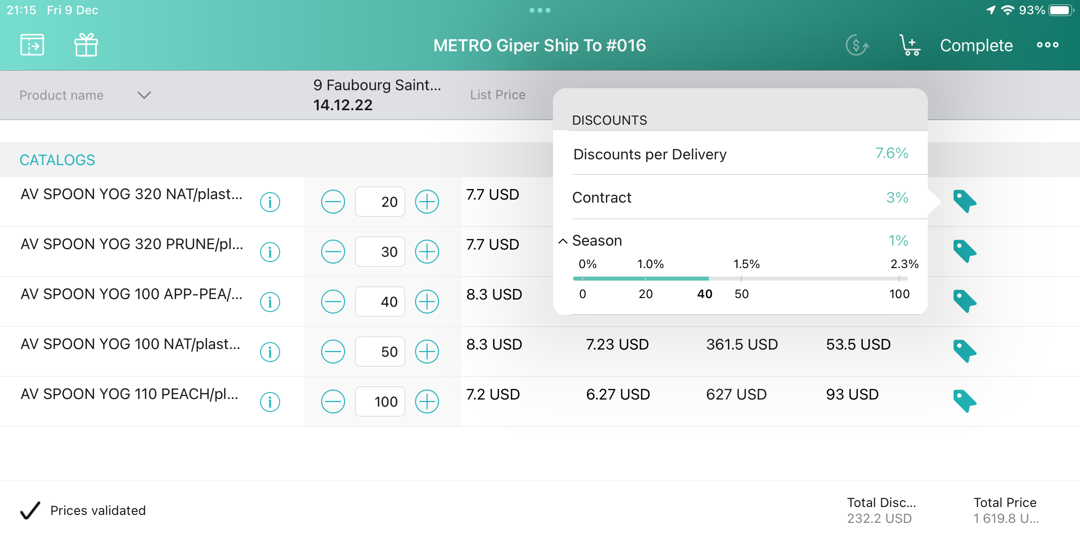Image resolution: width=1080 pixels, height=546 pixels.
Task: Tap the Complete button
Action: (x=976, y=45)
